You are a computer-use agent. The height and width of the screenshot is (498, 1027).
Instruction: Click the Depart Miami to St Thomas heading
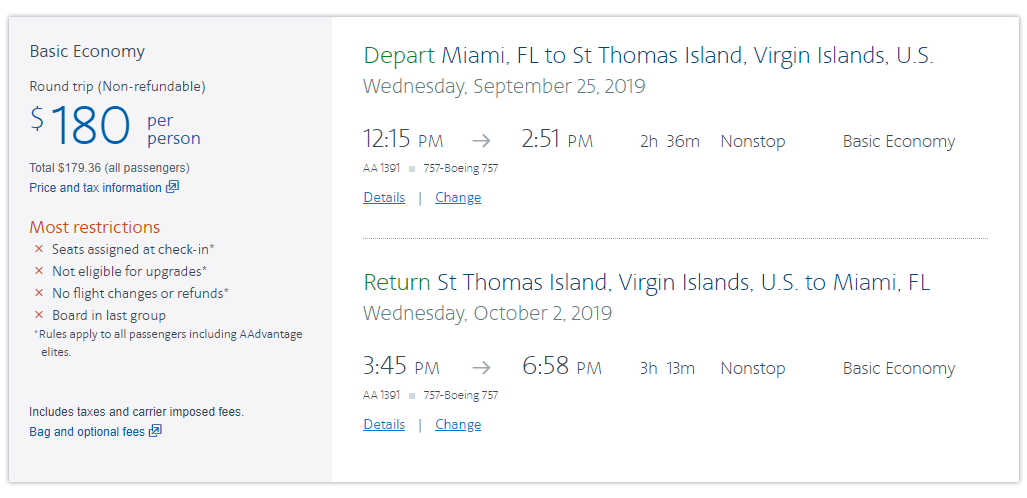pyautogui.click(x=647, y=56)
